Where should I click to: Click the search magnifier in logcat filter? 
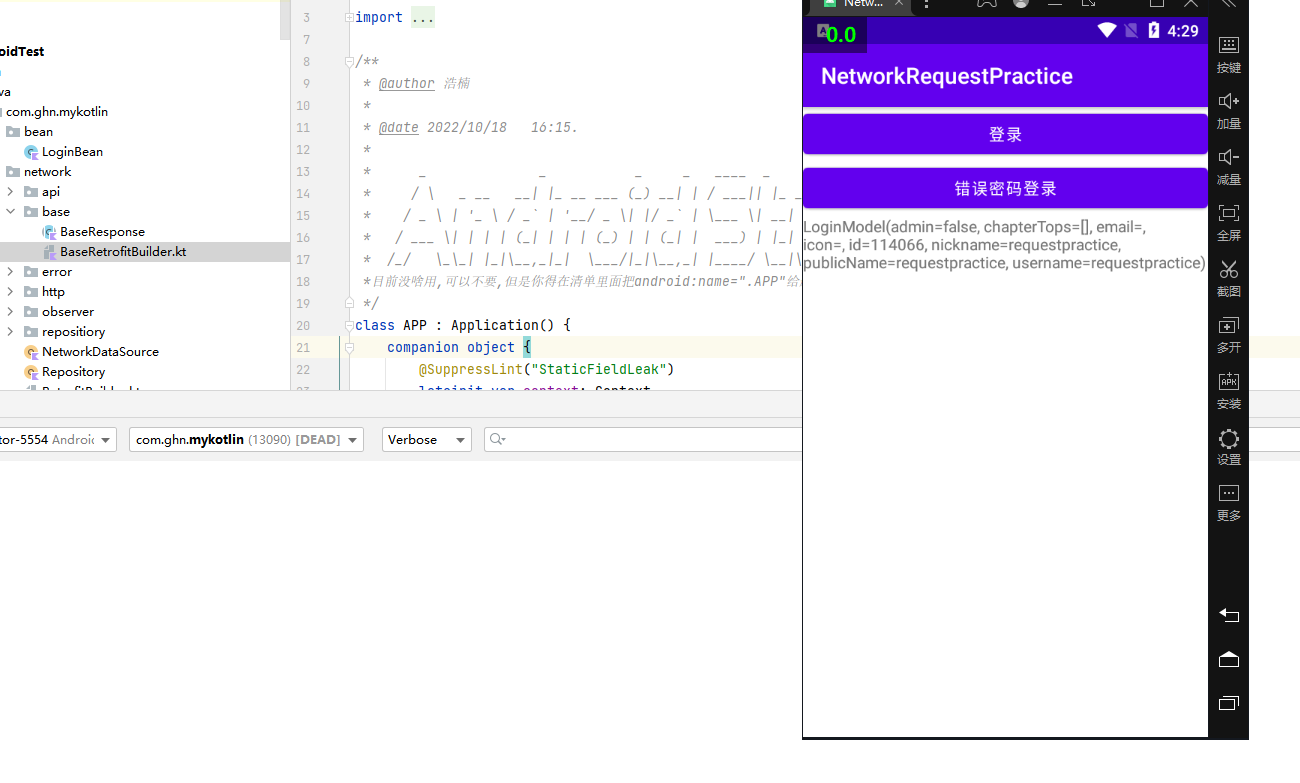pos(497,440)
